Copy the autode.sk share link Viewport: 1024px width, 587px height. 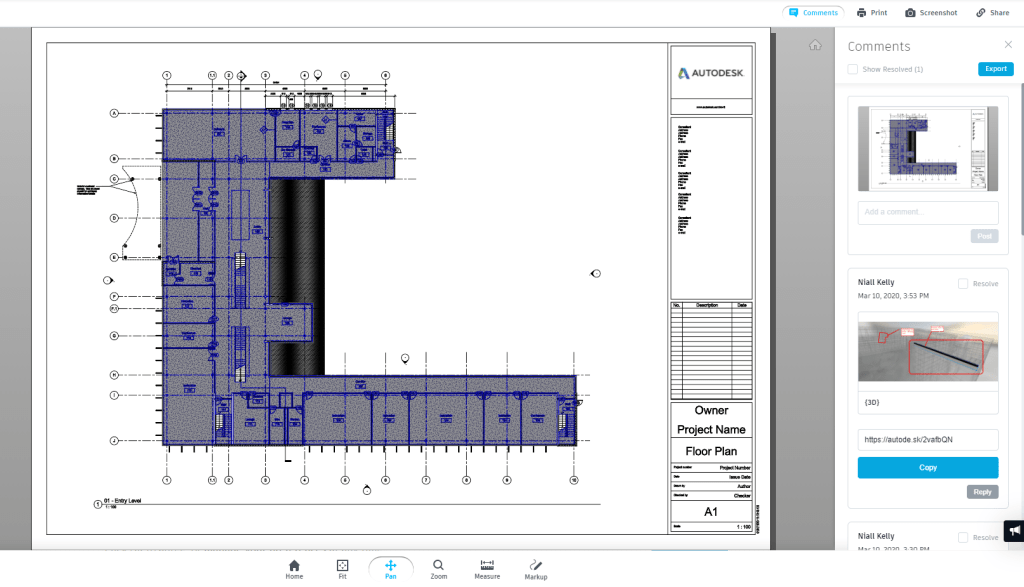pyautogui.click(x=927, y=467)
